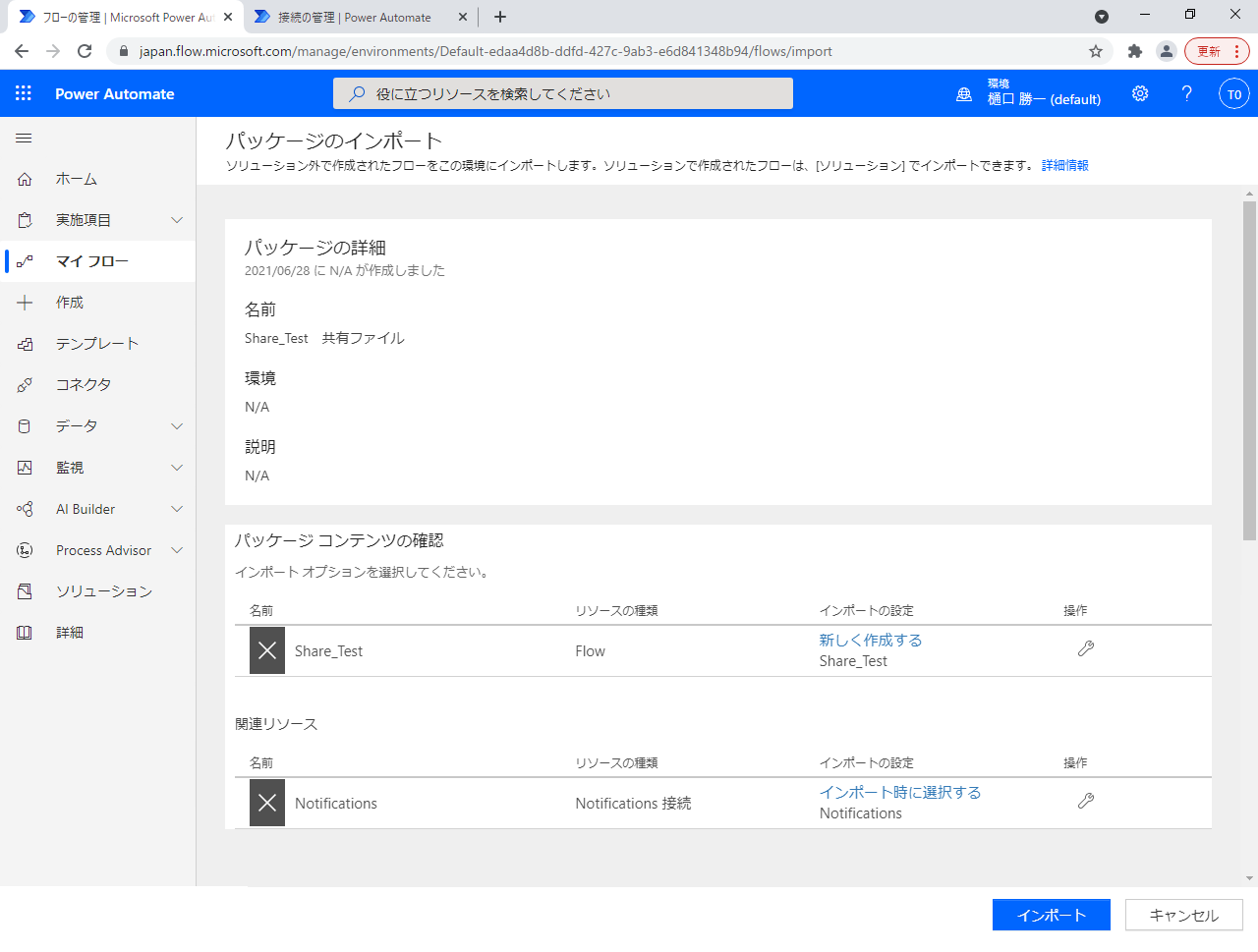
Task: Click the テンプレート icon in sidebar
Action: (x=25, y=344)
